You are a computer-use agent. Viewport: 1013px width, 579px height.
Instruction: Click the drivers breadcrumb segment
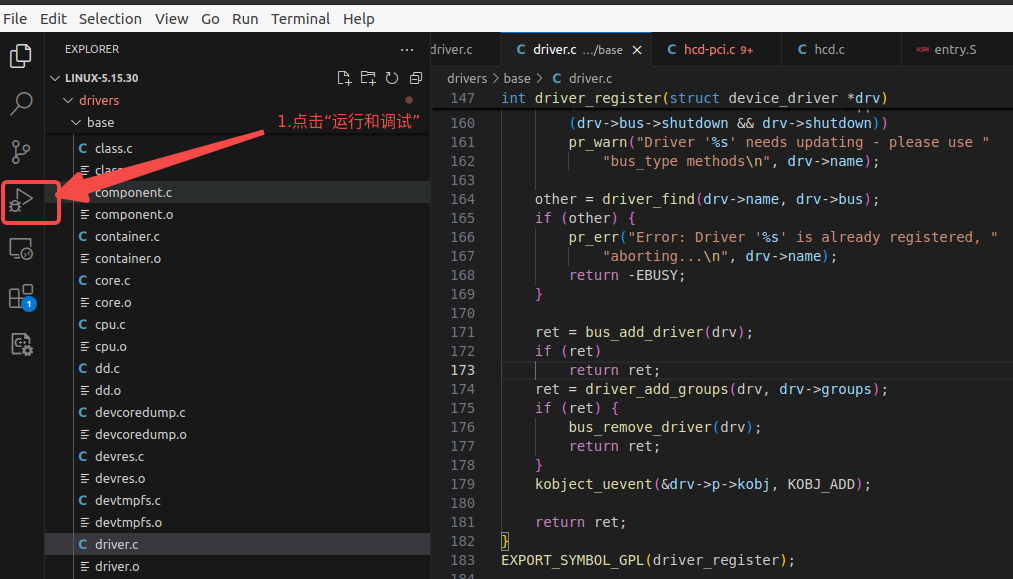466,78
